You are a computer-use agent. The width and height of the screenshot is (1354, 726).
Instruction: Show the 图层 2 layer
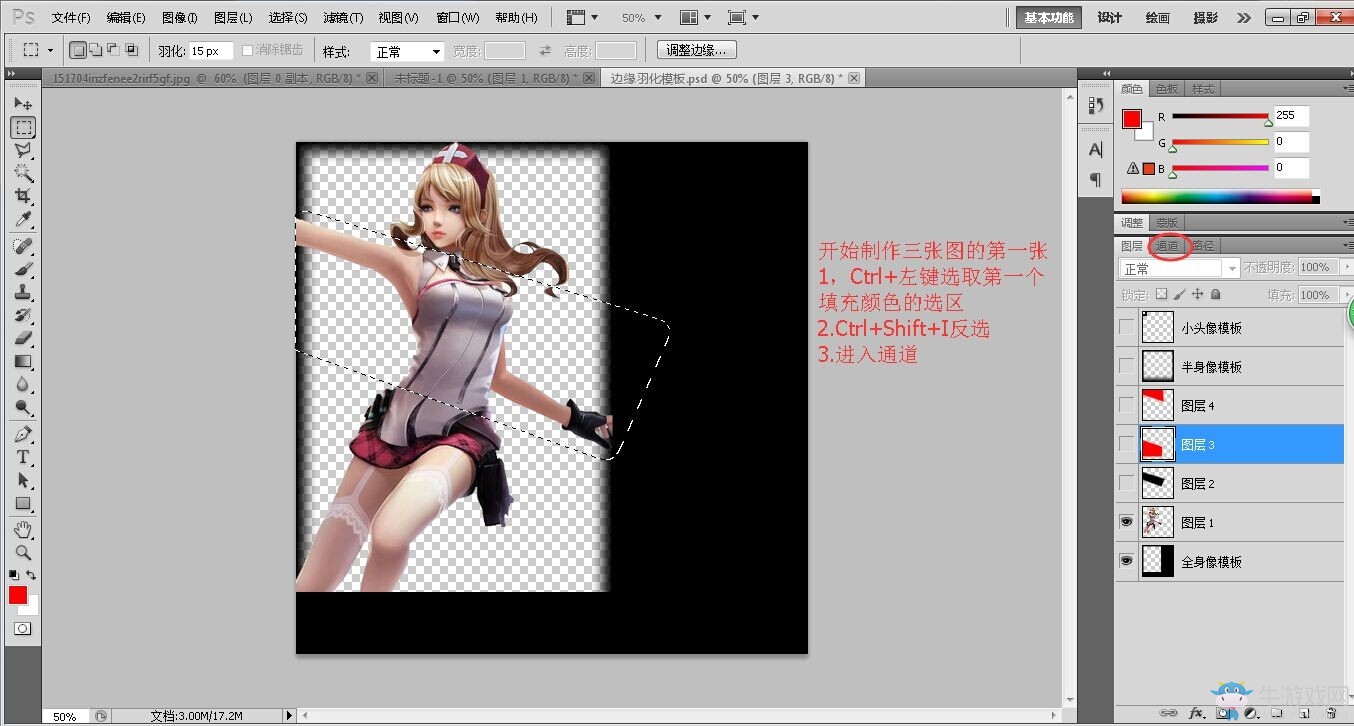[x=1127, y=483]
